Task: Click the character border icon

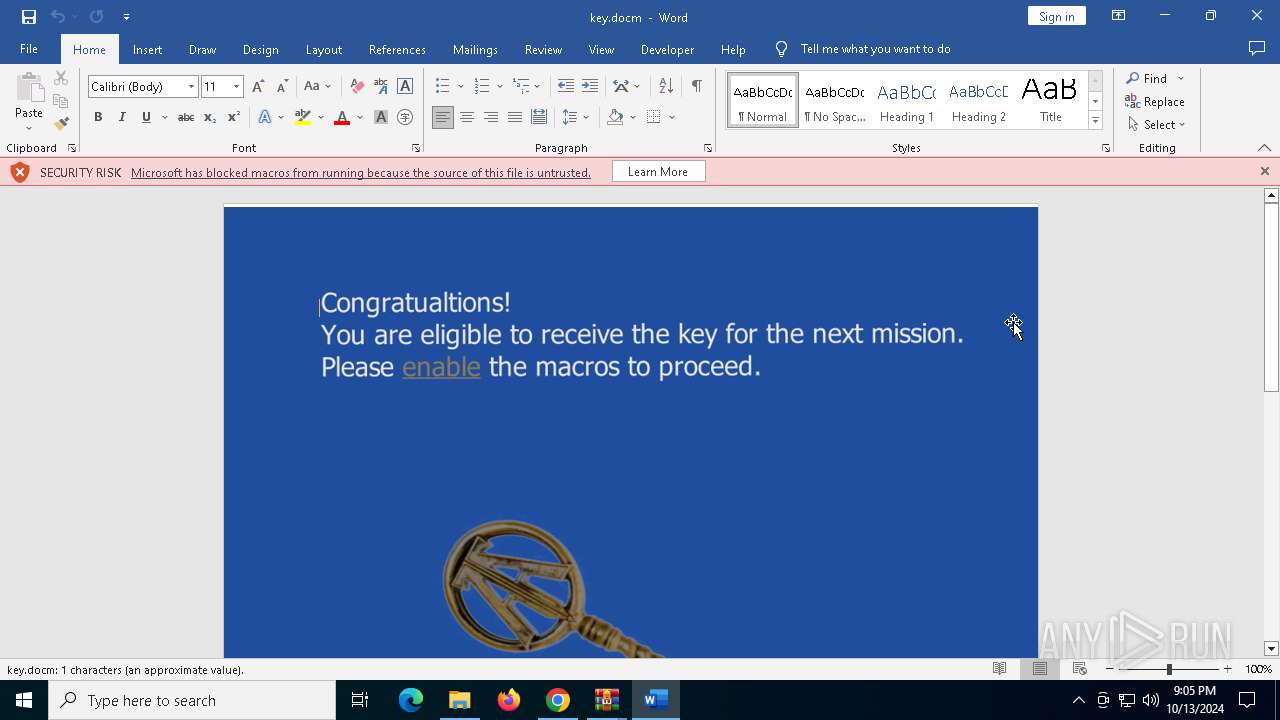Action: click(405, 86)
